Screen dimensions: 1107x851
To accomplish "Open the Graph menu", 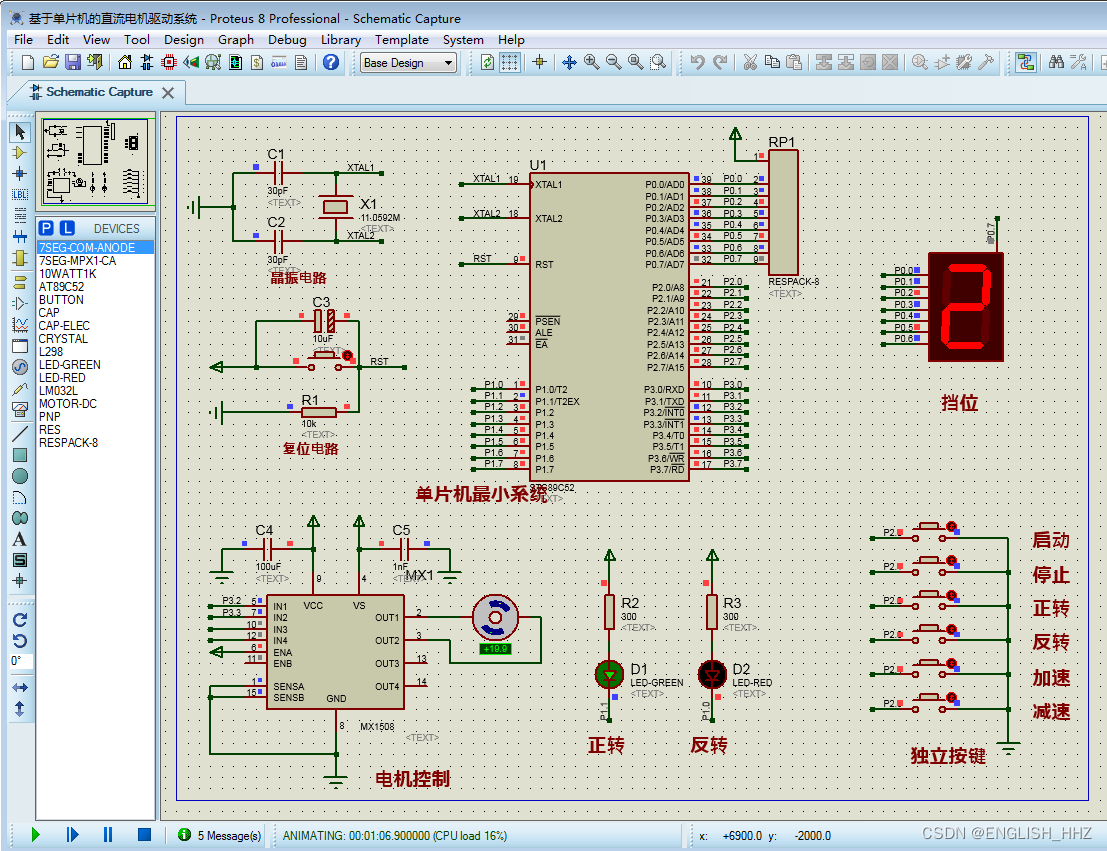I will (x=236, y=40).
